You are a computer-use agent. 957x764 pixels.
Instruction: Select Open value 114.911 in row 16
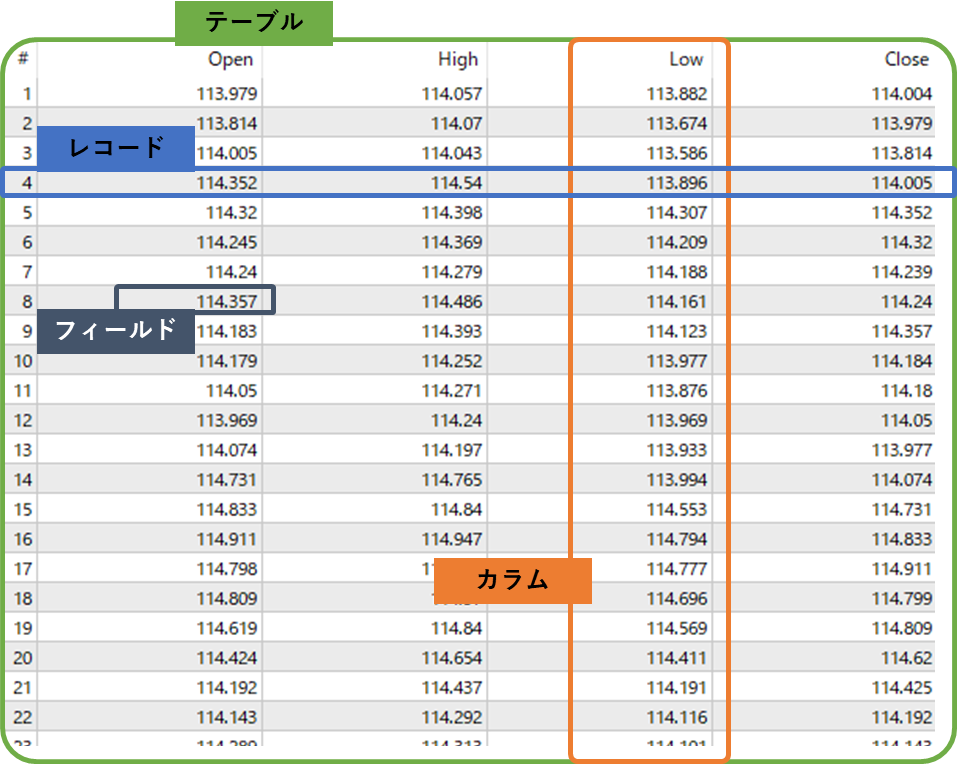click(226, 539)
